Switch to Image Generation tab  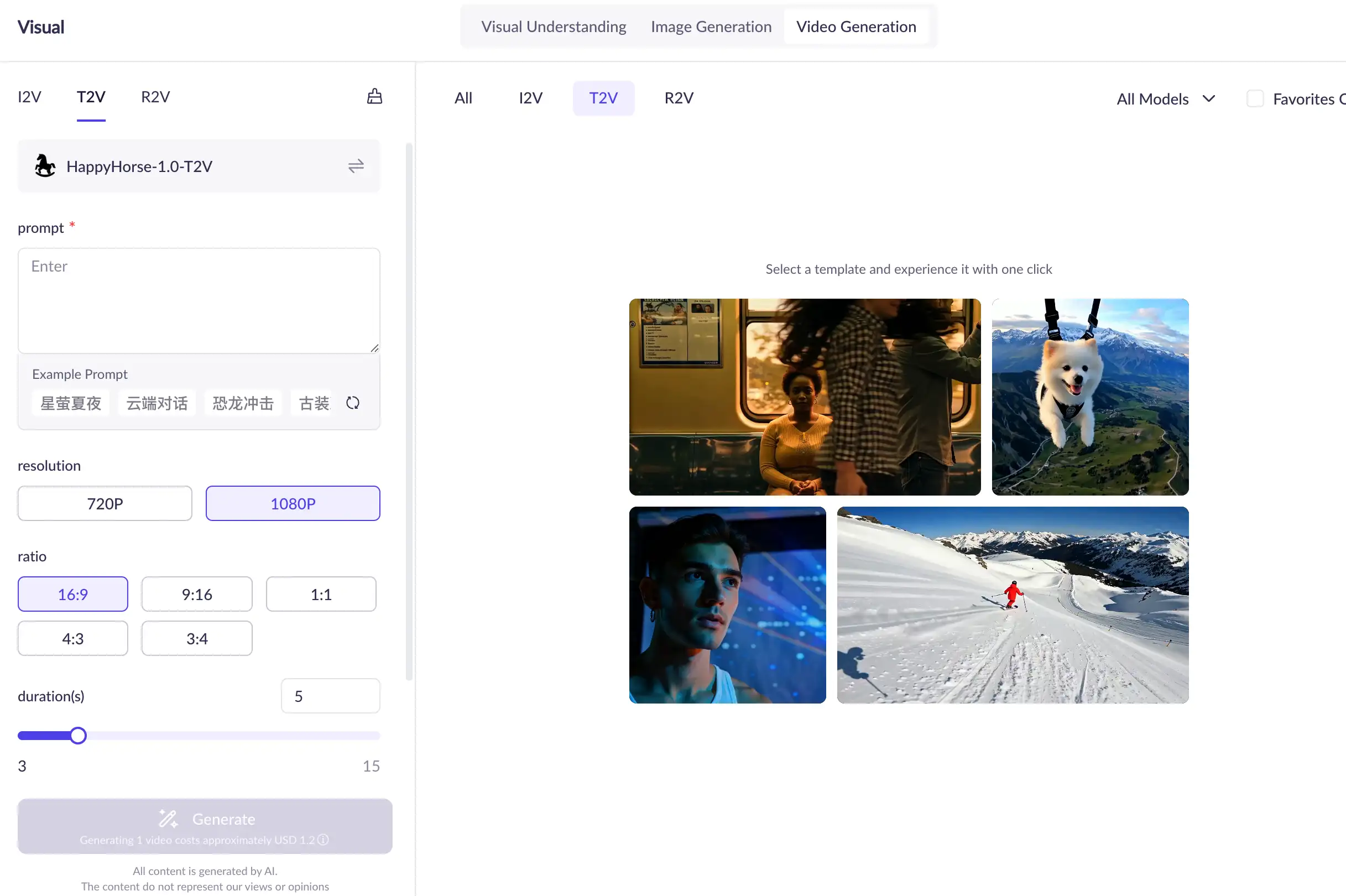coord(711,27)
